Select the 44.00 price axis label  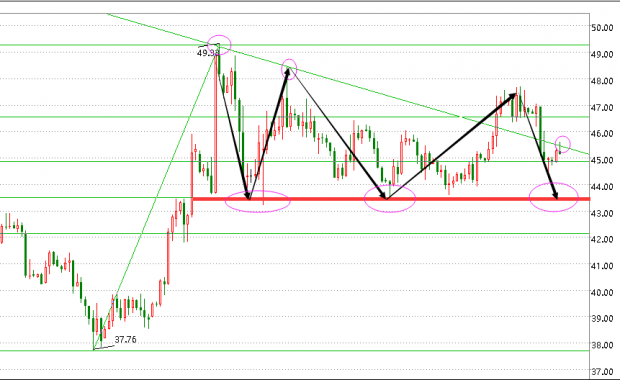point(602,187)
